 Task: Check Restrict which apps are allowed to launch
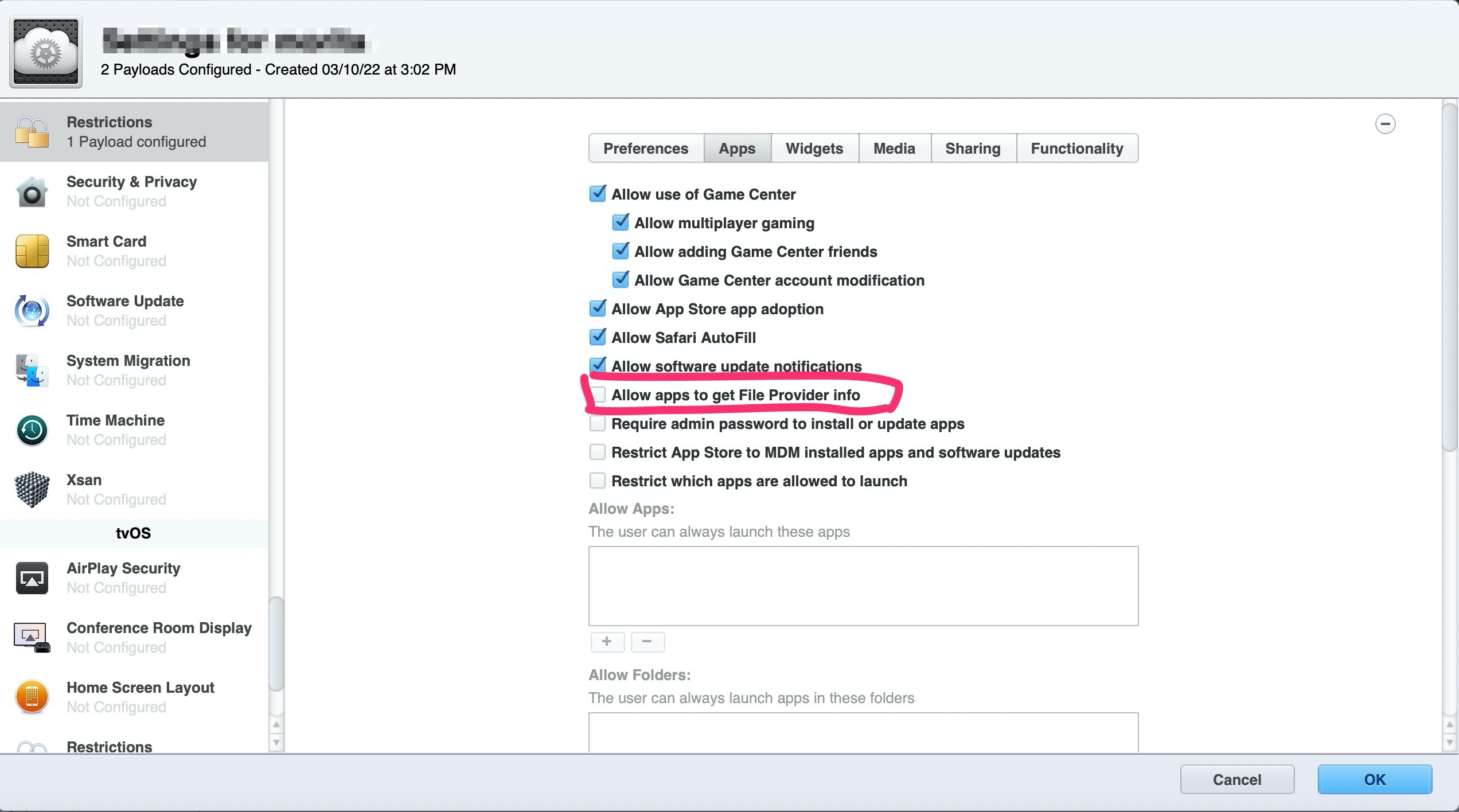coord(598,481)
